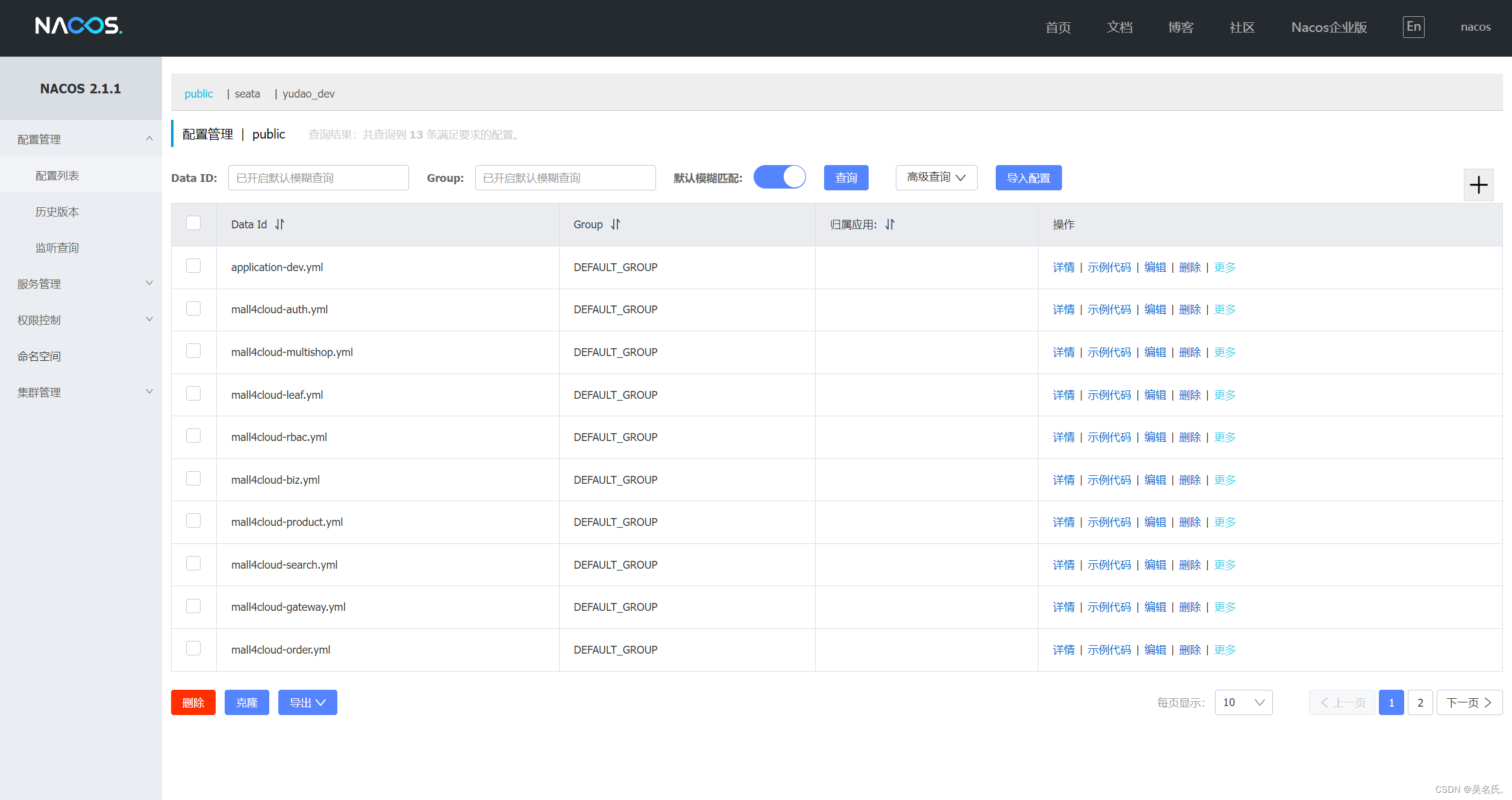Expand the 集群管理 sidebar menu
Screen dimensions: 1512x800
coord(81,392)
